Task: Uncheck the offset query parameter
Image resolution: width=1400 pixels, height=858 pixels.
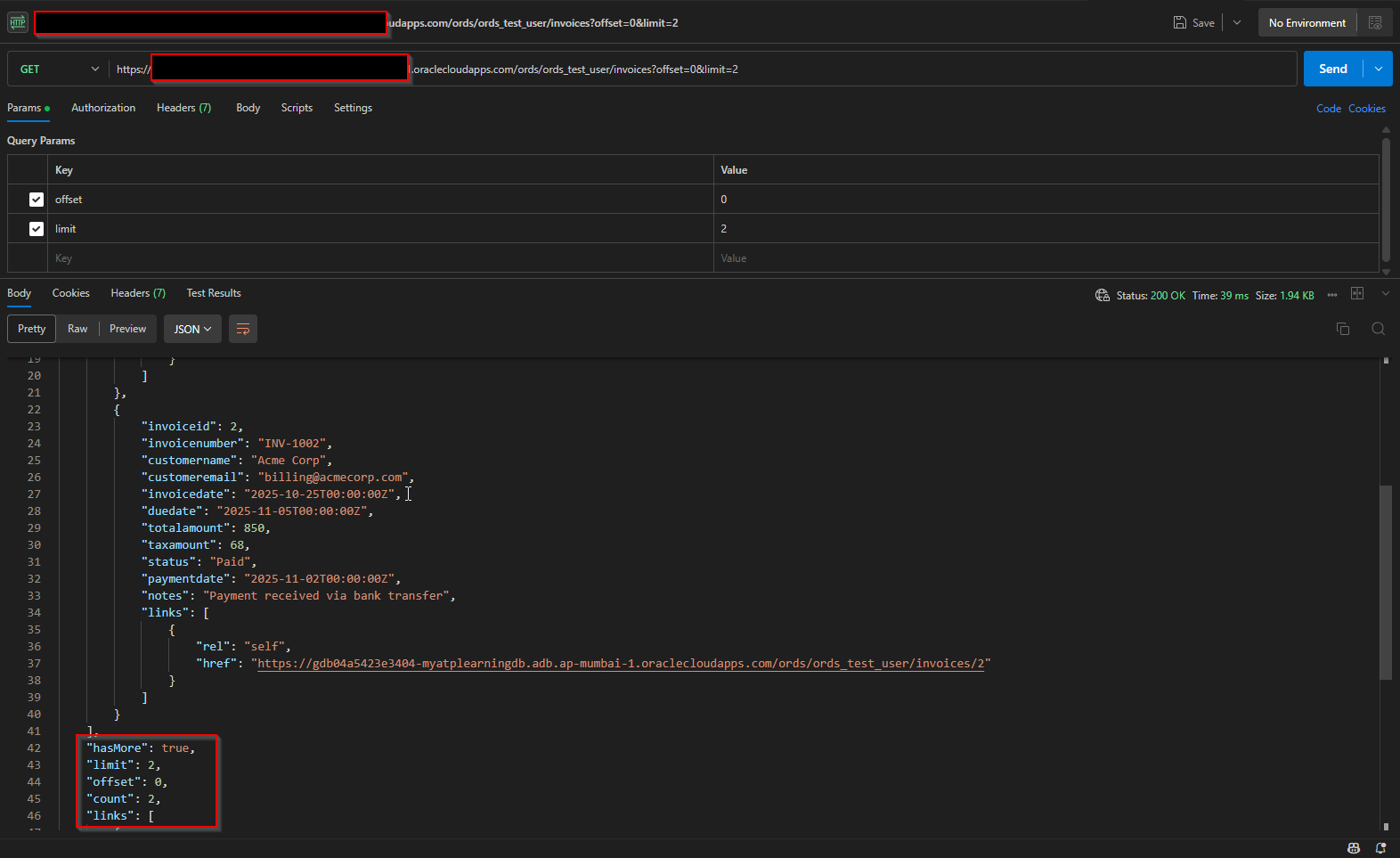Action: pyautogui.click(x=37, y=200)
